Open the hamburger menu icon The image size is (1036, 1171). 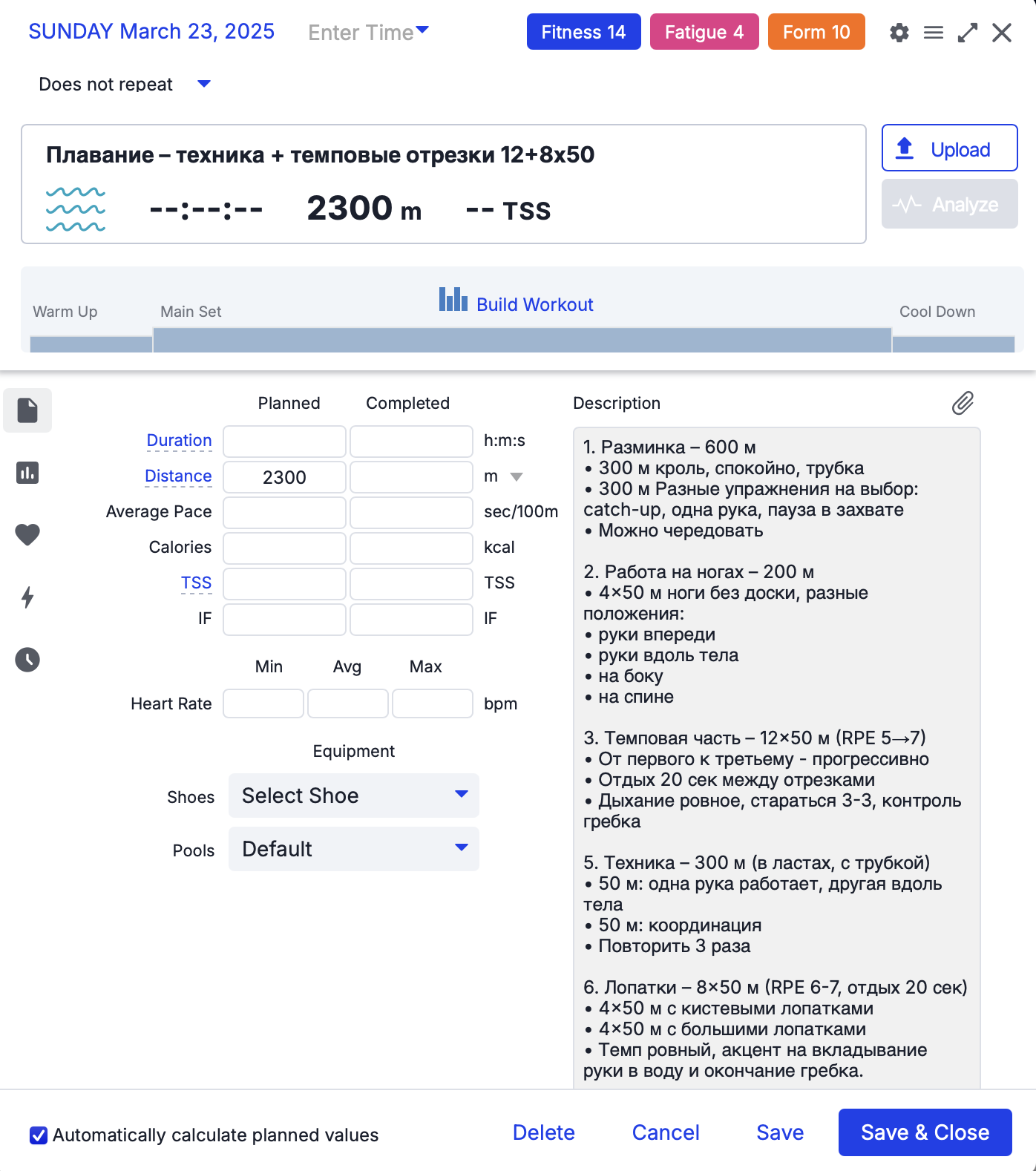[x=933, y=33]
